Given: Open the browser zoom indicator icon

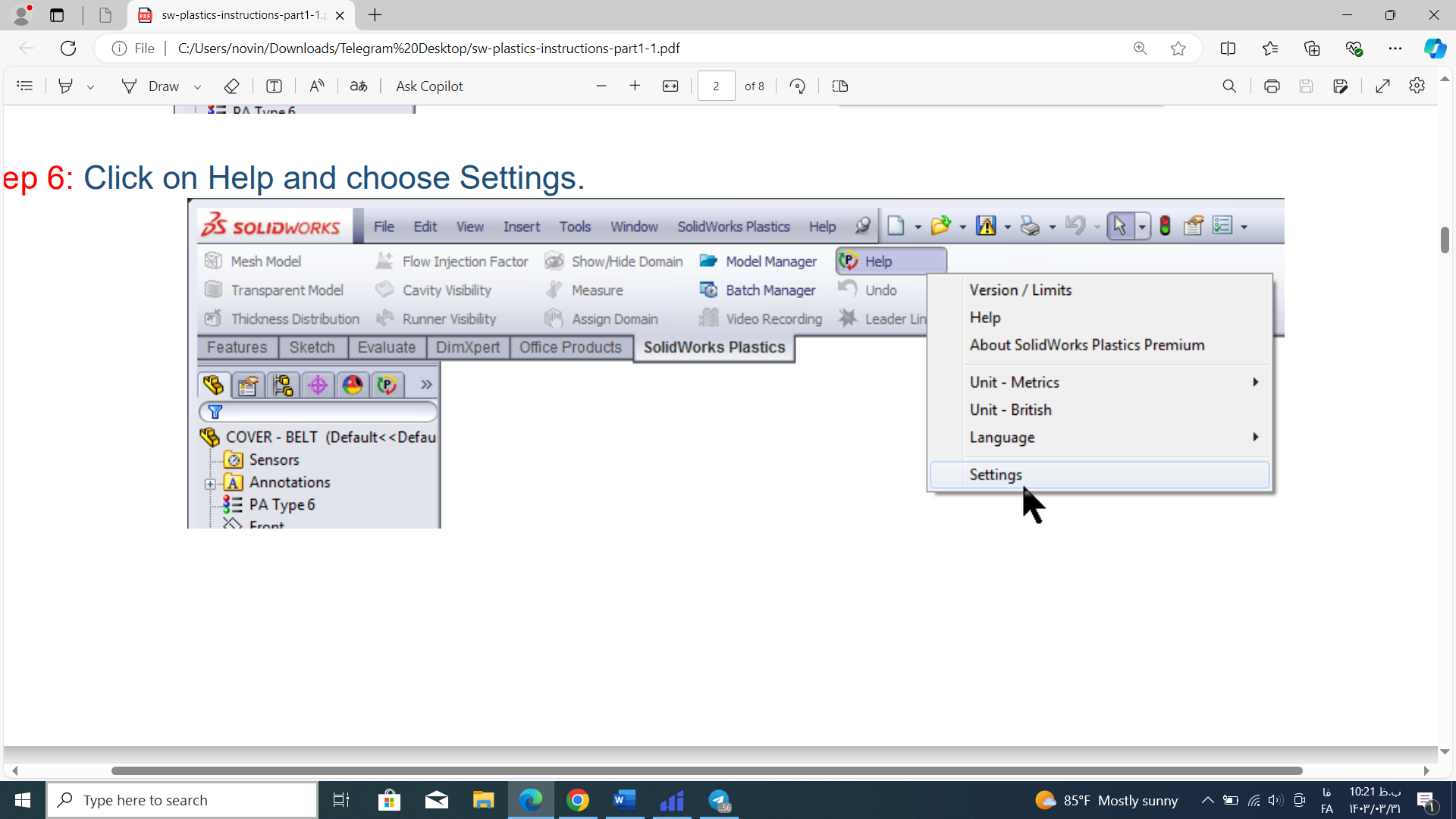Looking at the screenshot, I should pos(1140,49).
